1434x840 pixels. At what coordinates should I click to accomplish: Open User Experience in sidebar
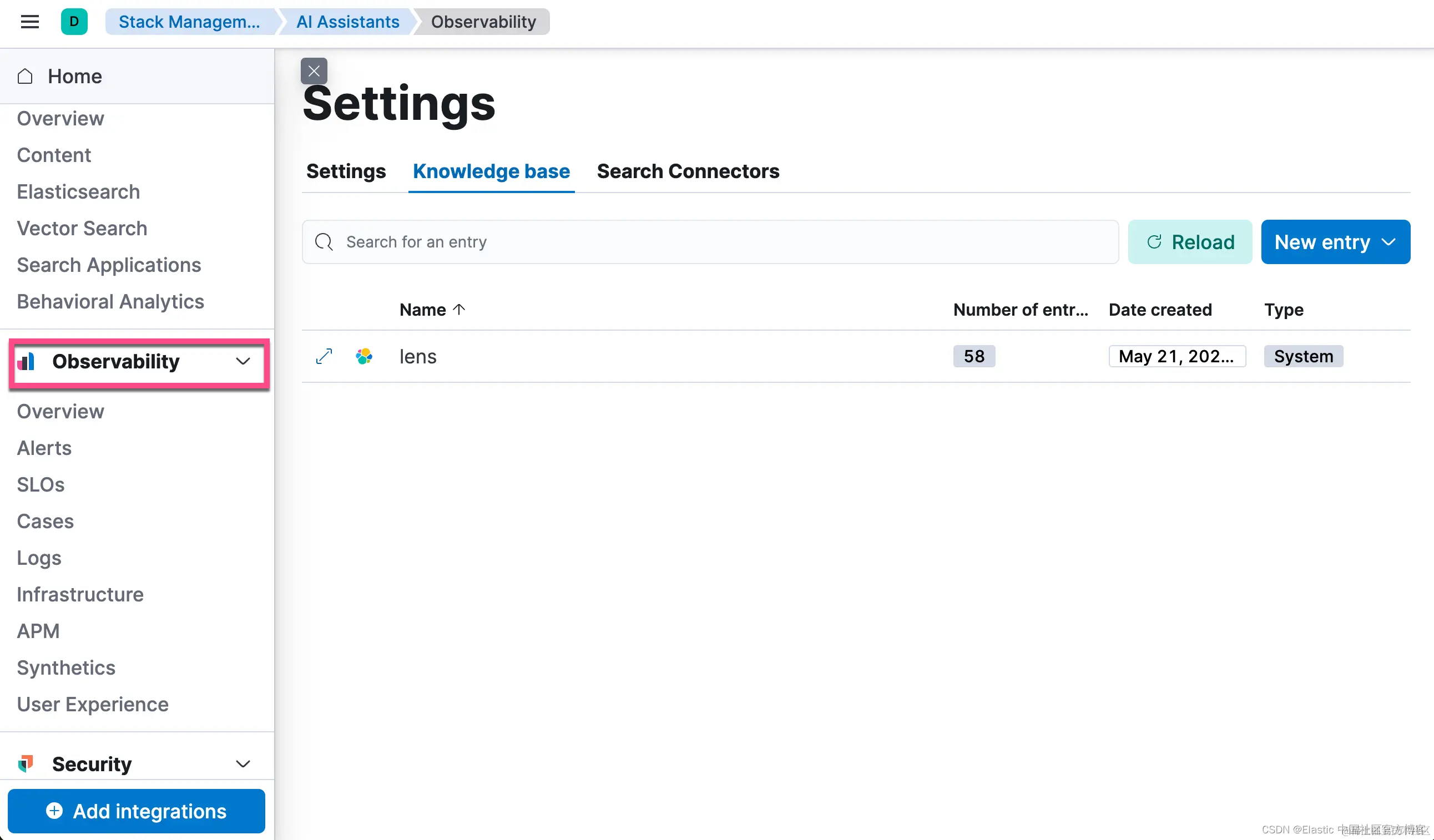(x=93, y=704)
